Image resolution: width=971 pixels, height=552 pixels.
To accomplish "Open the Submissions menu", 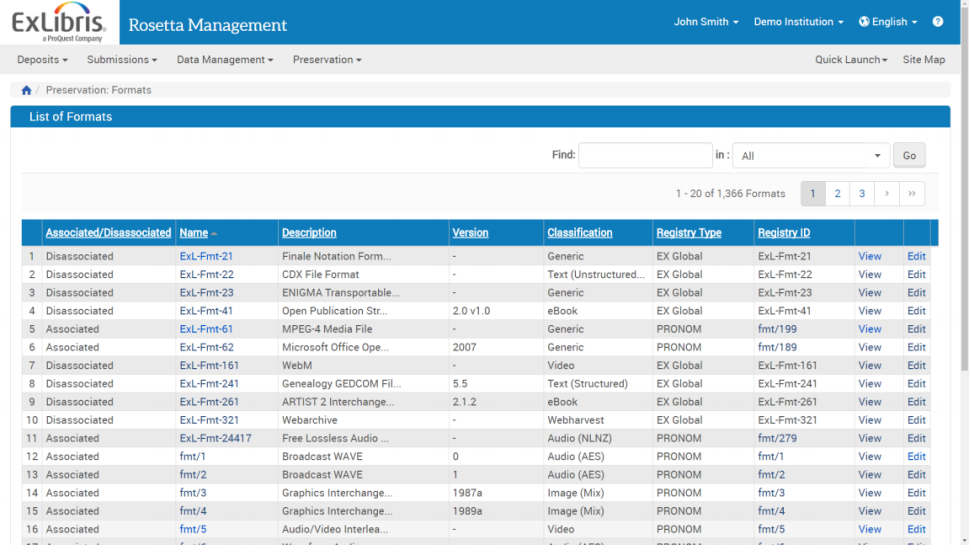I will click(x=122, y=60).
